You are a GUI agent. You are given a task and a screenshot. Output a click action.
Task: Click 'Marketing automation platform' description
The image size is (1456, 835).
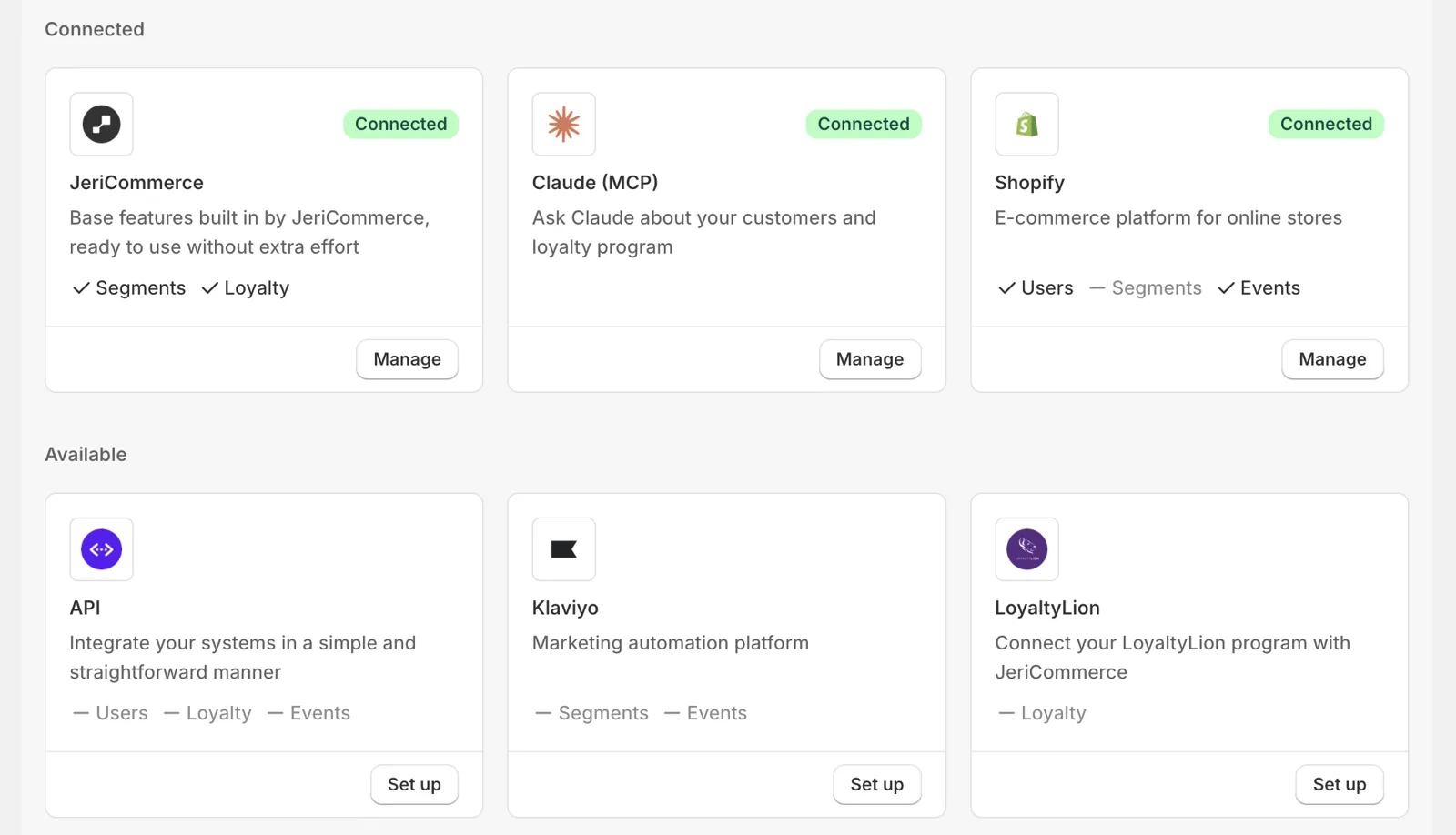(671, 643)
